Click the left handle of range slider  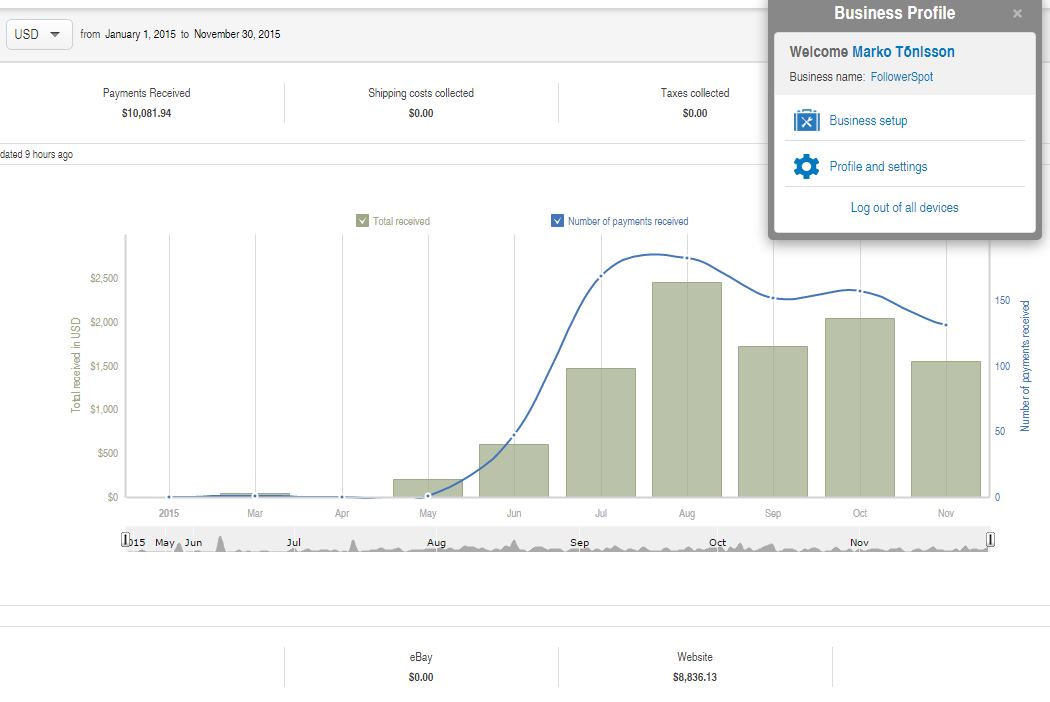pos(125,540)
